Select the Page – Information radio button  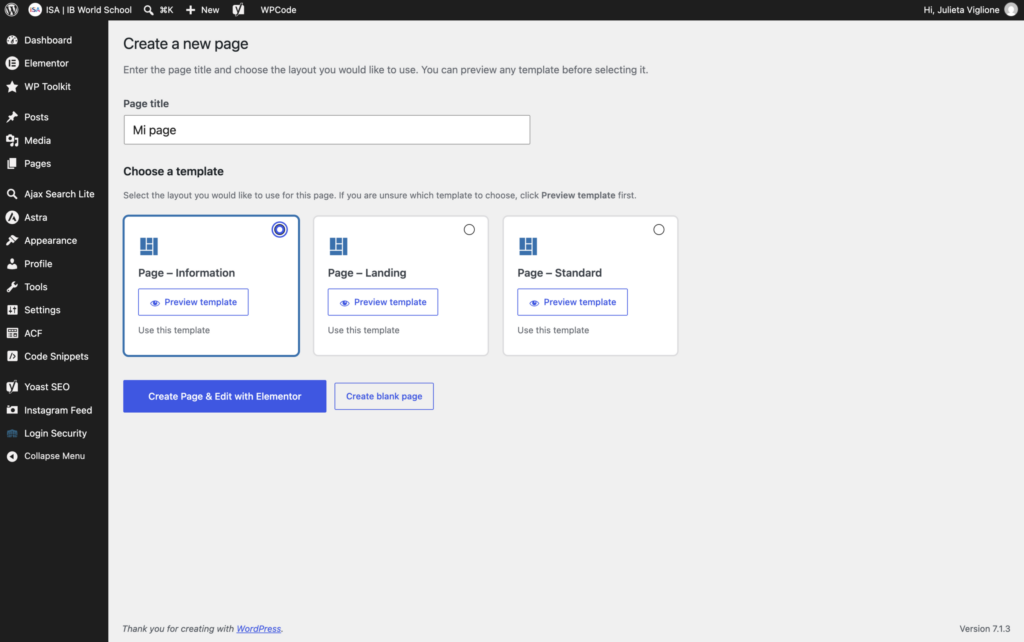pos(280,229)
